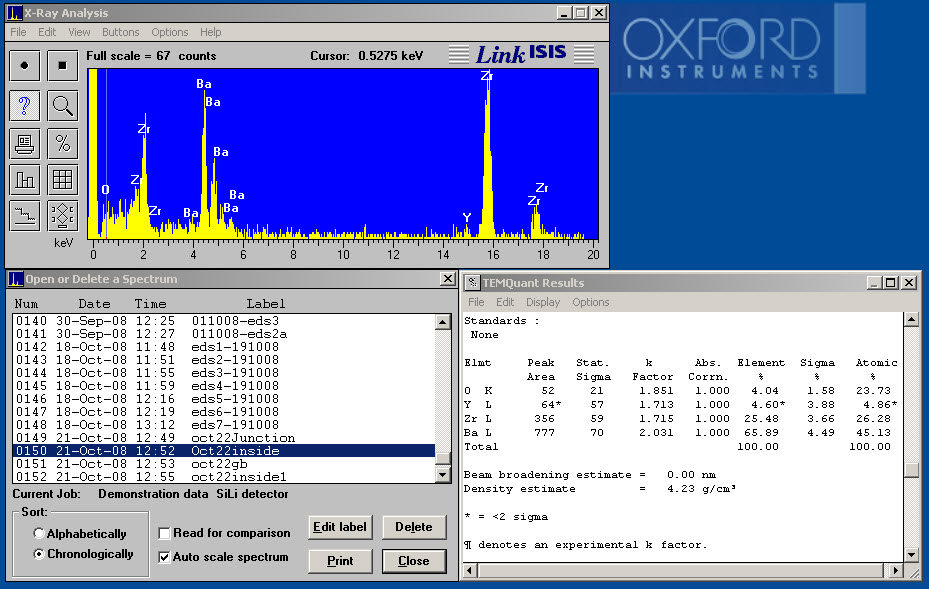This screenshot has width=929, height=589.
Task: Select the magnifying glass zoom tool
Action: tap(62, 106)
